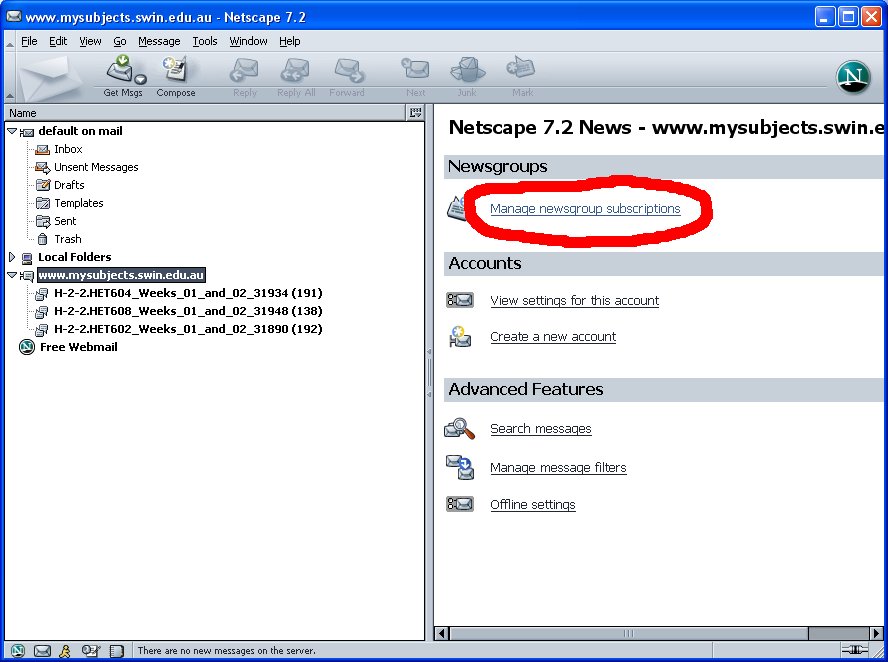Collapse the menu bar with its toolbar grippy

[x=10, y=41]
